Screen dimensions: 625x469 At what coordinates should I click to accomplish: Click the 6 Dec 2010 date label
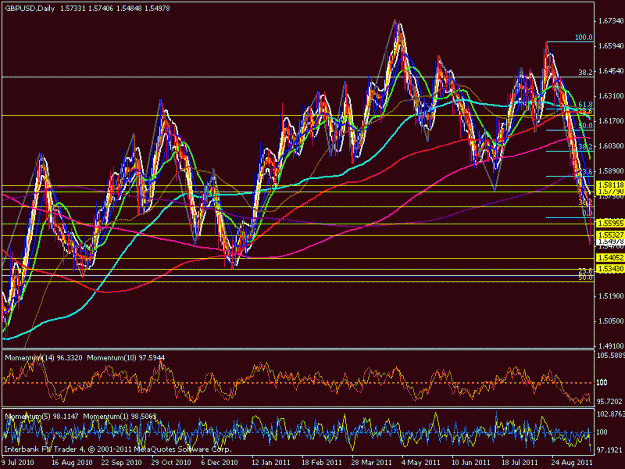(x=220, y=463)
